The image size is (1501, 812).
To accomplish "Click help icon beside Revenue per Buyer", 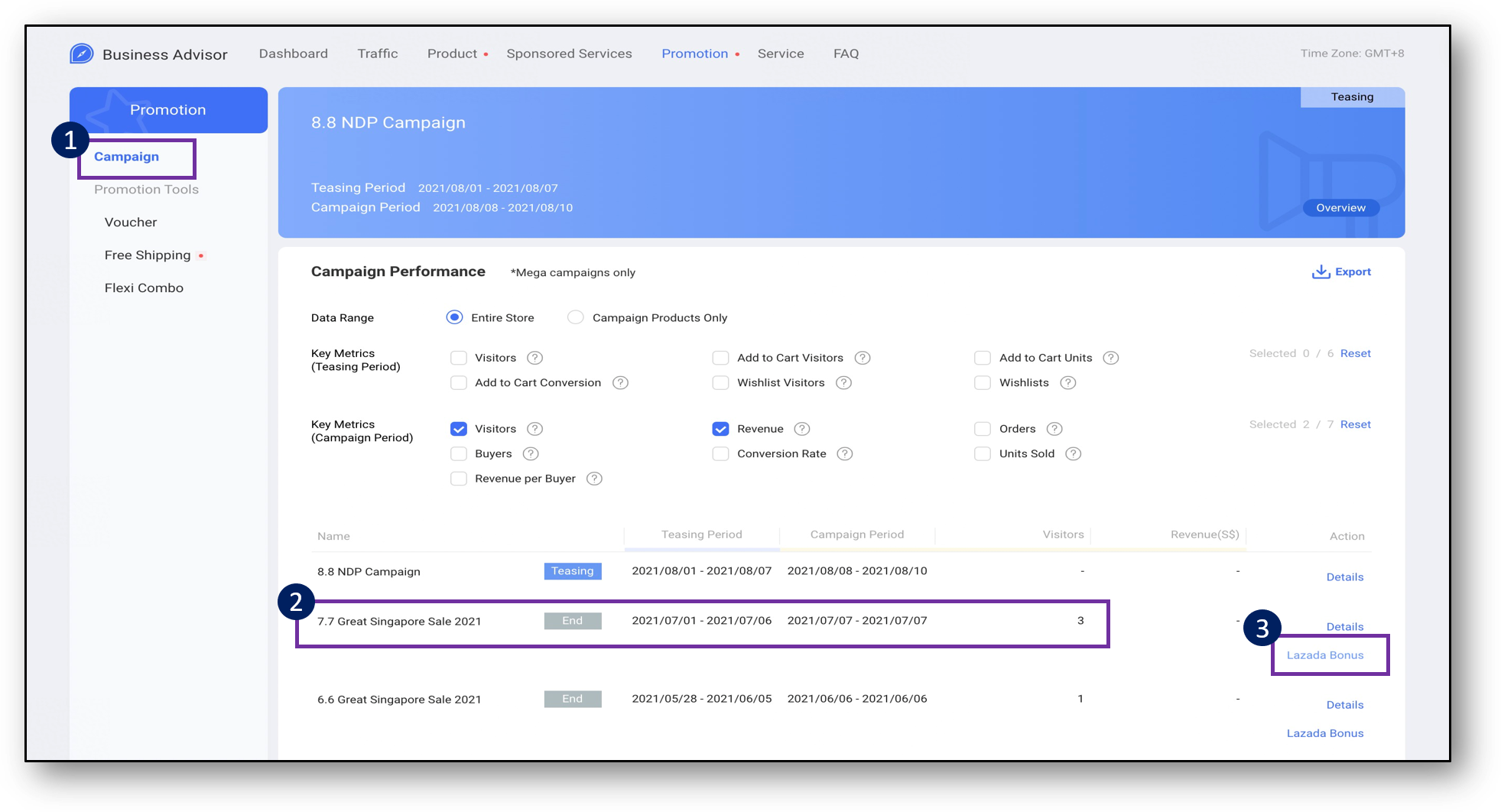I will pos(594,479).
